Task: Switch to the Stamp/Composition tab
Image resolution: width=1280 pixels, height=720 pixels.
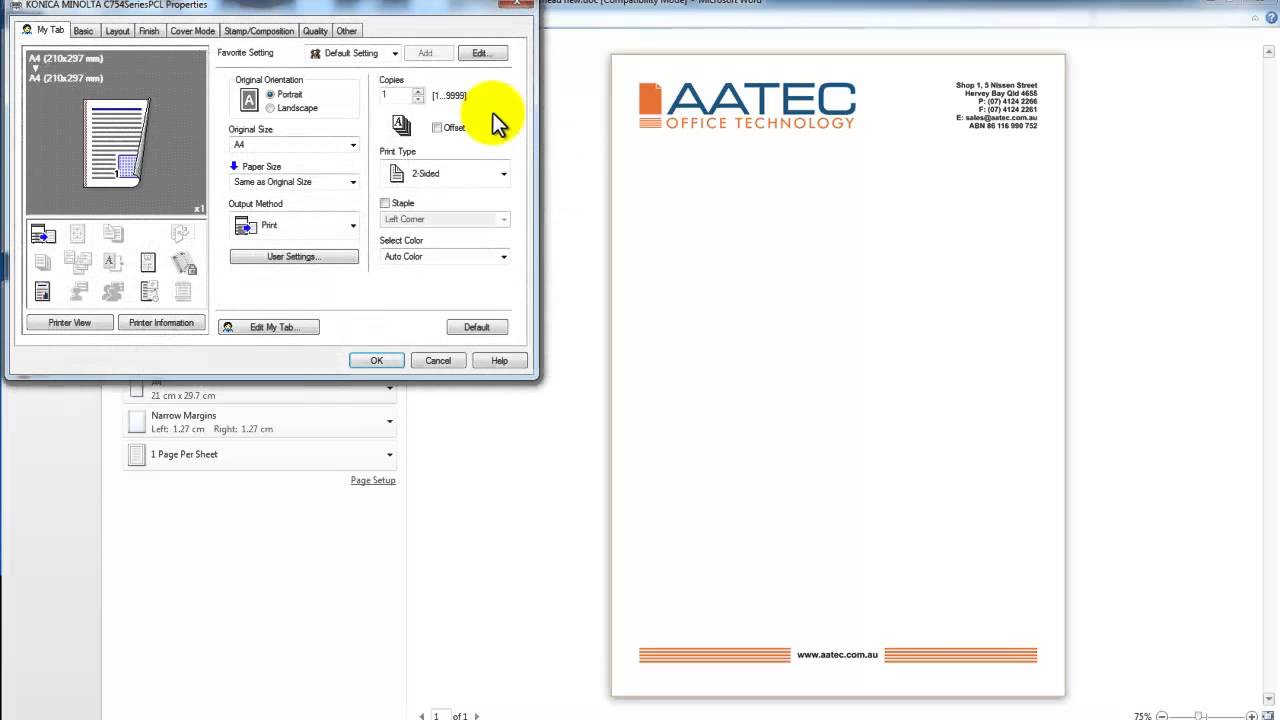Action: [x=259, y=31]
